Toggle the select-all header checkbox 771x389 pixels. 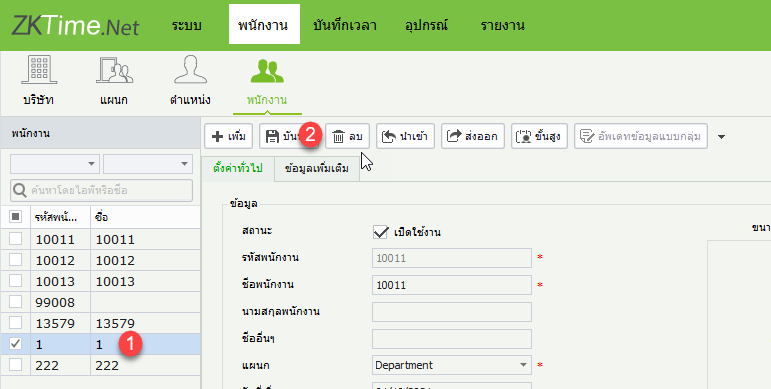click(16, 216)
